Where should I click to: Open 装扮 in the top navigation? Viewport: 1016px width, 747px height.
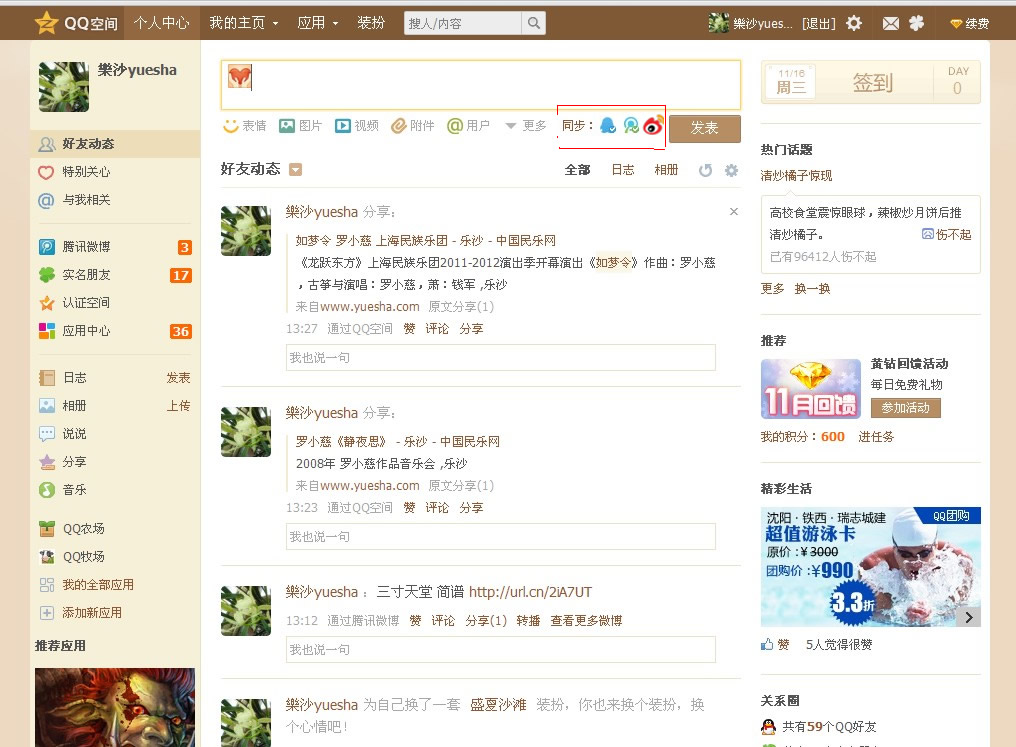pos(371,23)
